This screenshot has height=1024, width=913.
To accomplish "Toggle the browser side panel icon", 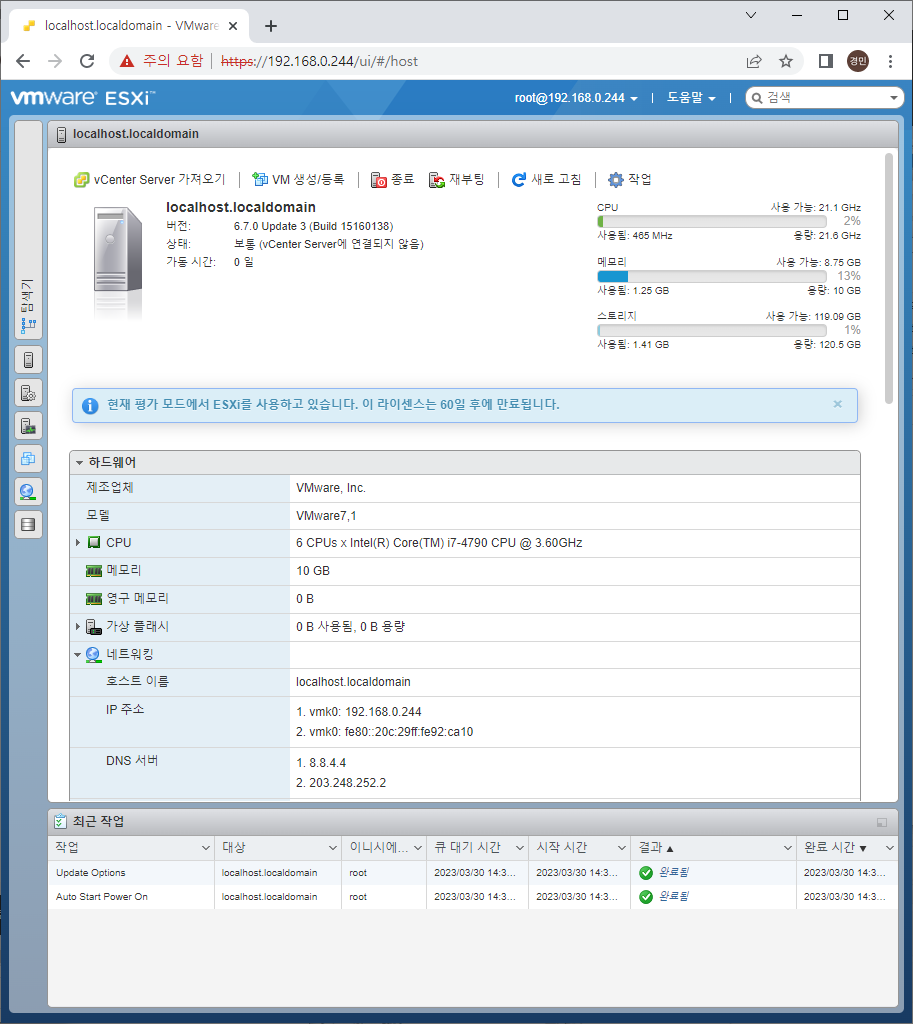I will coord(825,61).
